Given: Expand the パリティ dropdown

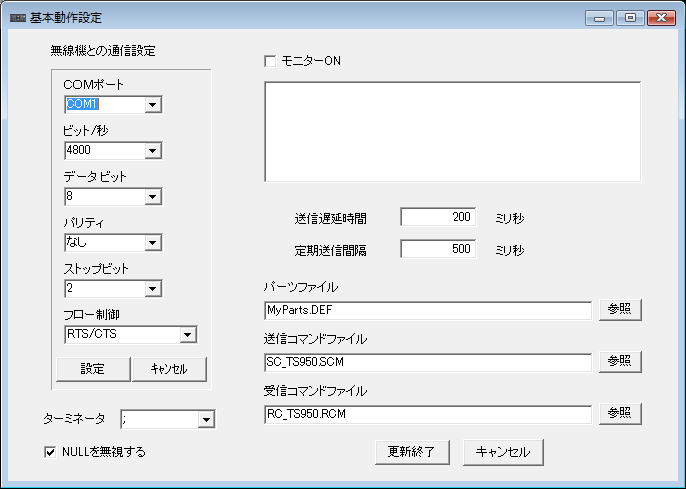Looking at the screenshot, I should [x=152, y=242].
